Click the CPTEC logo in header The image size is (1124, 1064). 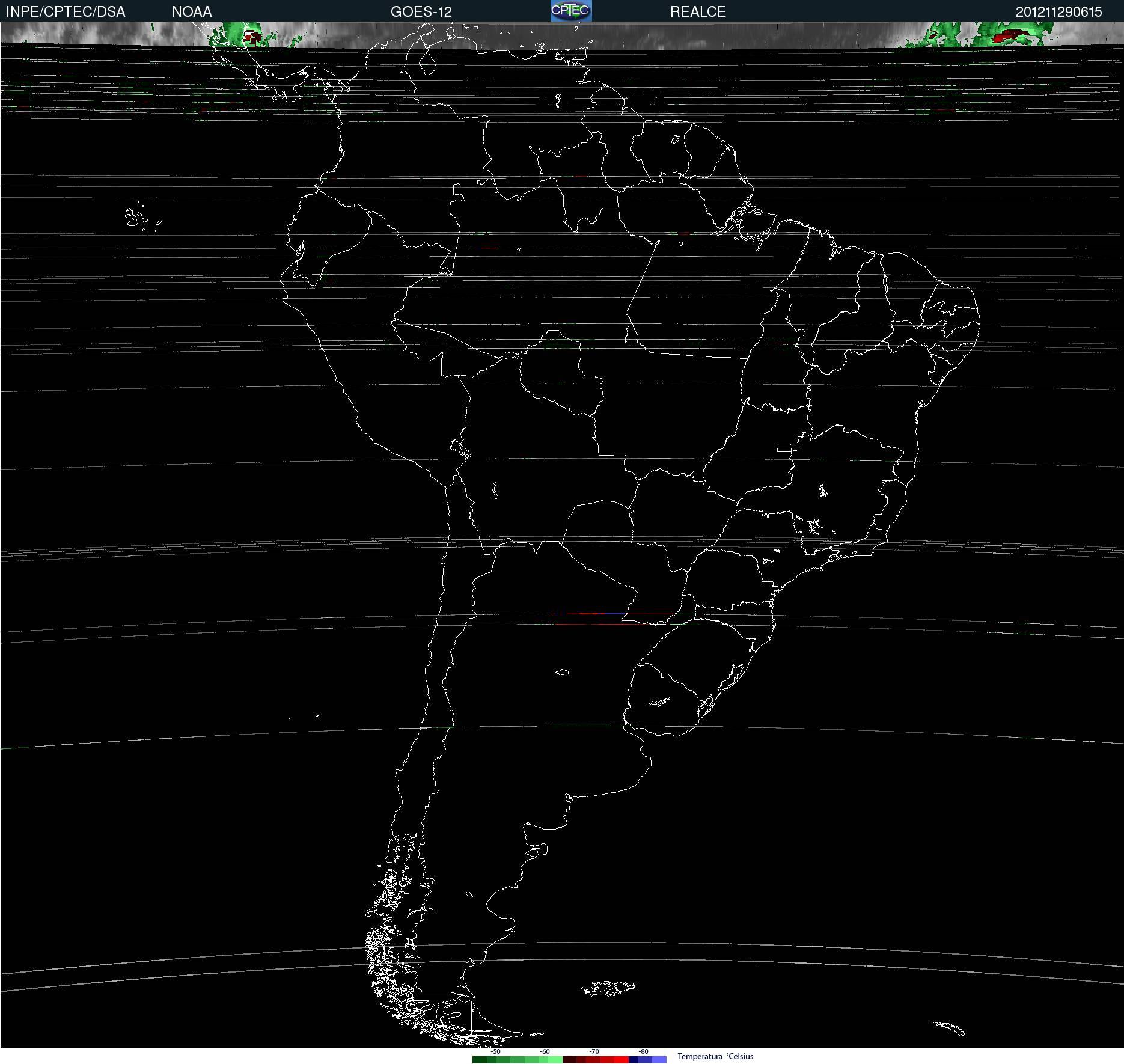pyautogui.click(x=571, y=11)
